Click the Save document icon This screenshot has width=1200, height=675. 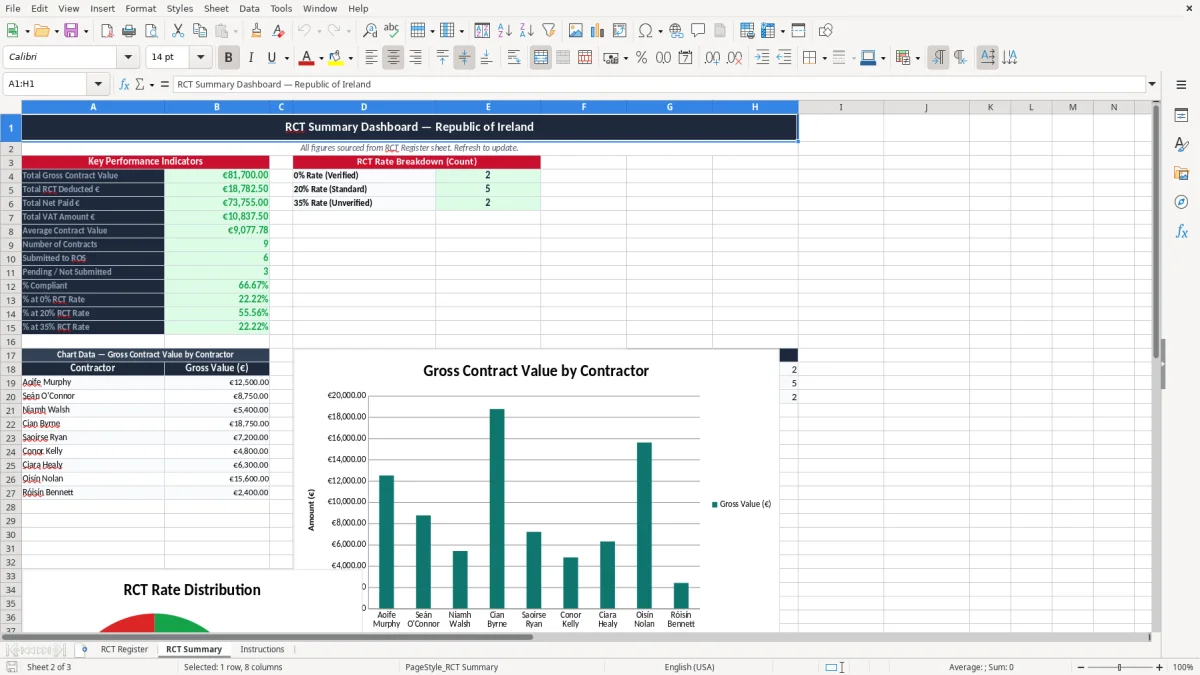click(x=71, y=31)
